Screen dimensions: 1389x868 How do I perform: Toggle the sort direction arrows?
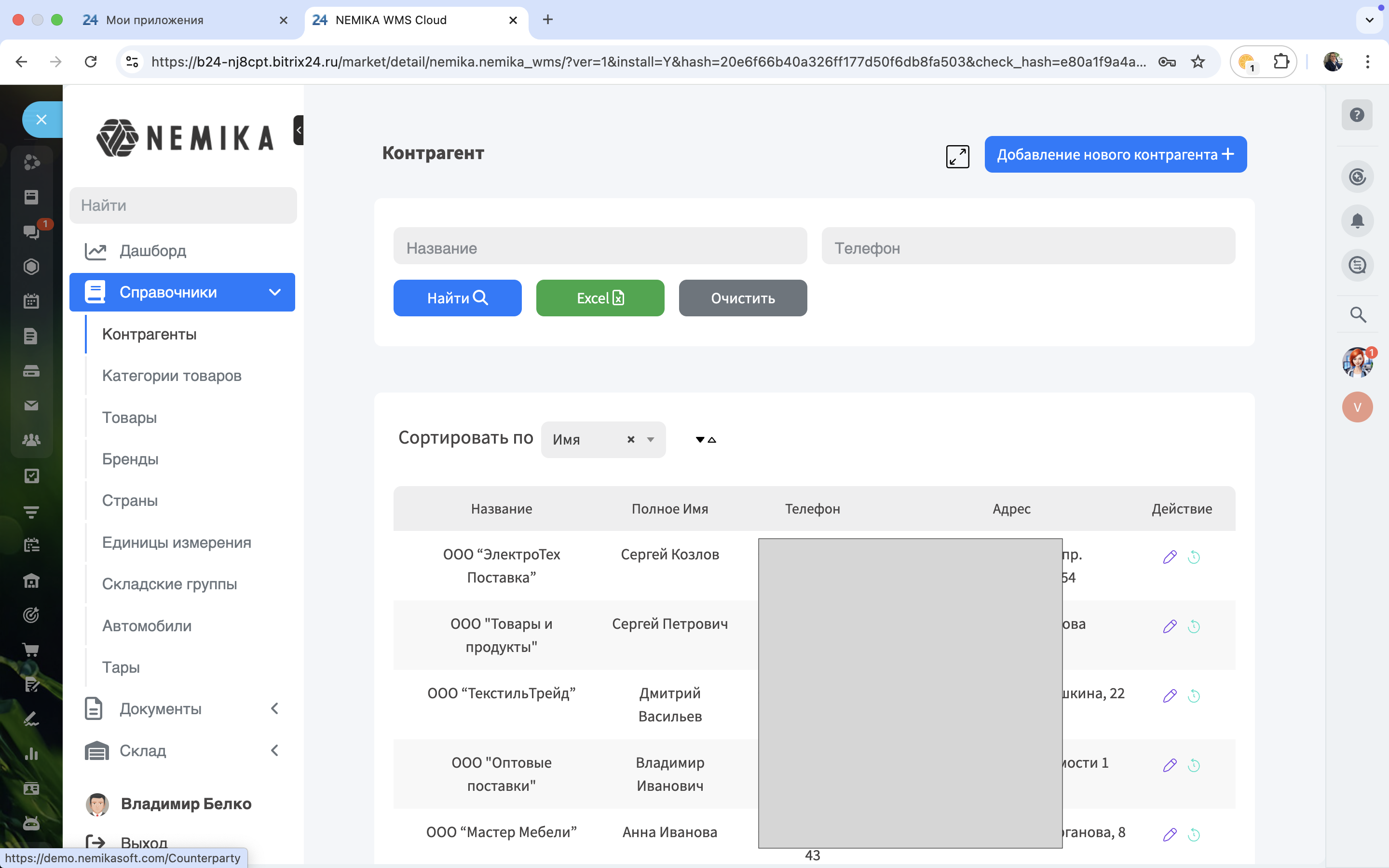click(x=706, y=440)
